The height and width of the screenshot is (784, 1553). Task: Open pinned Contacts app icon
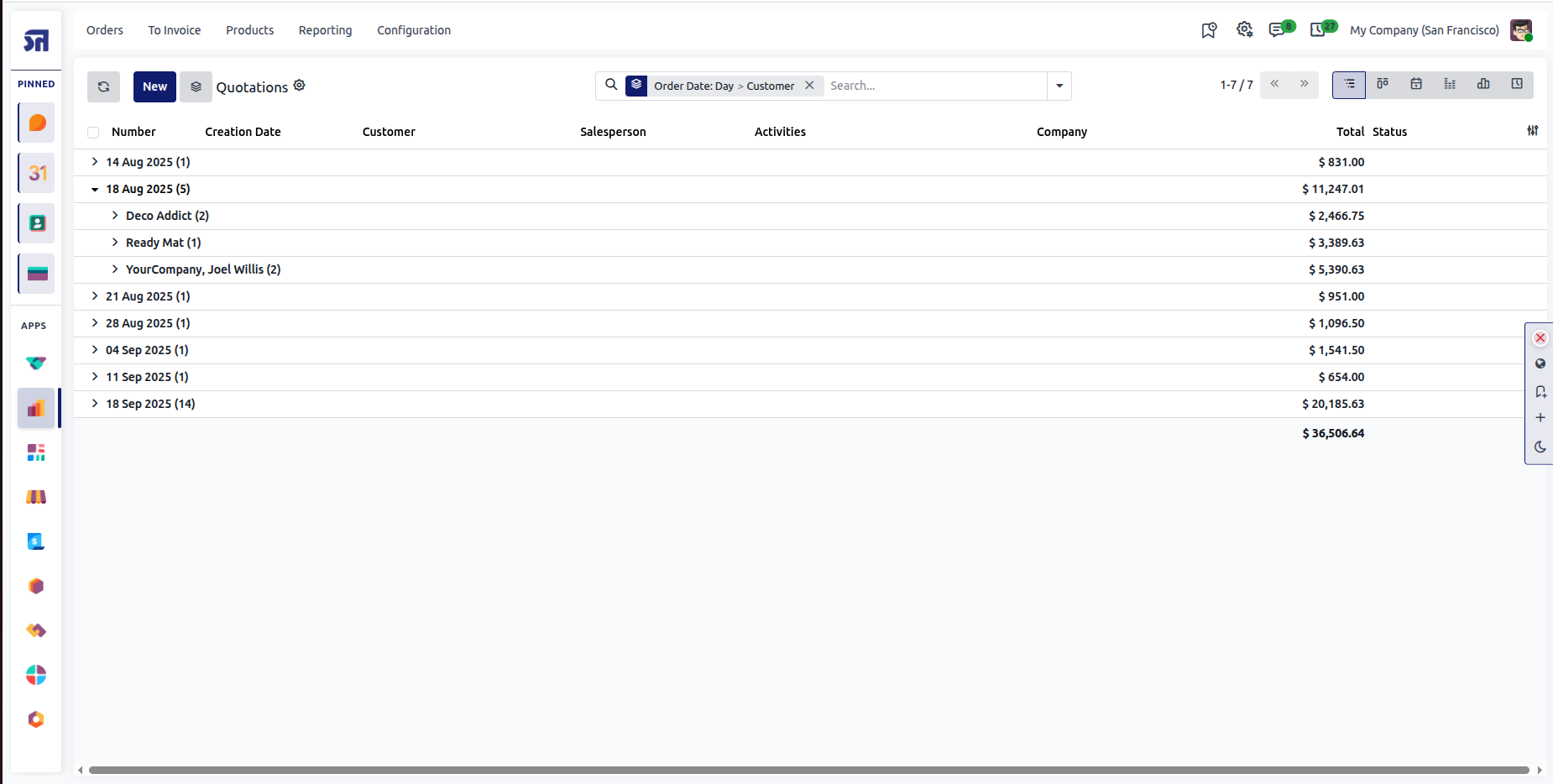tap(37, 223)
